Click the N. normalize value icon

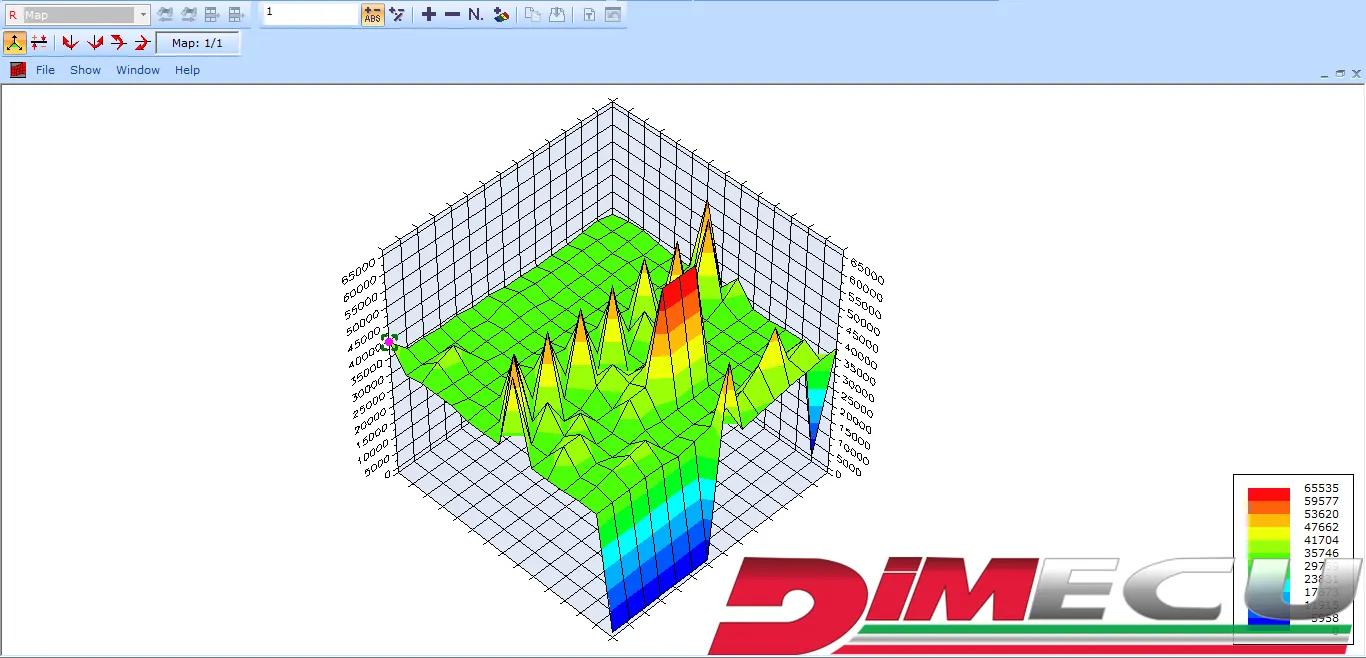coord(476,15)
